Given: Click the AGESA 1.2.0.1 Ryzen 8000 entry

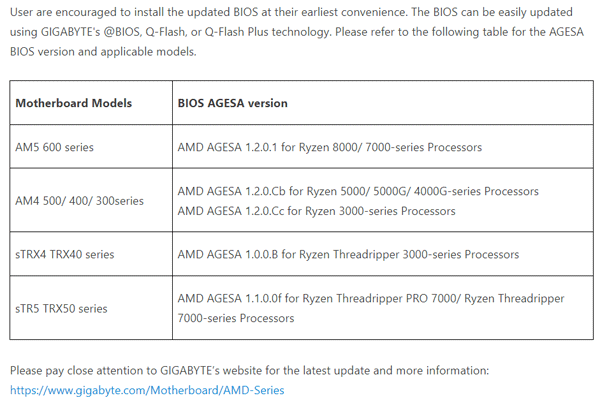Looking at the screenshot, I should (x=329, y=147).
